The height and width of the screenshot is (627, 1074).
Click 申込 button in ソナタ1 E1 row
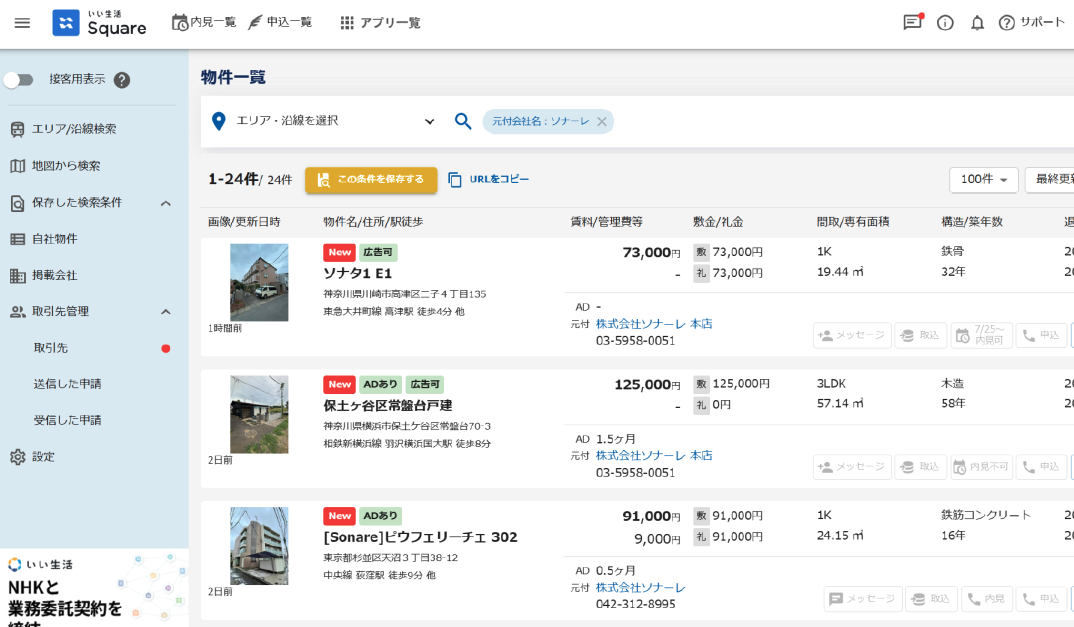tap(1041, 335)
